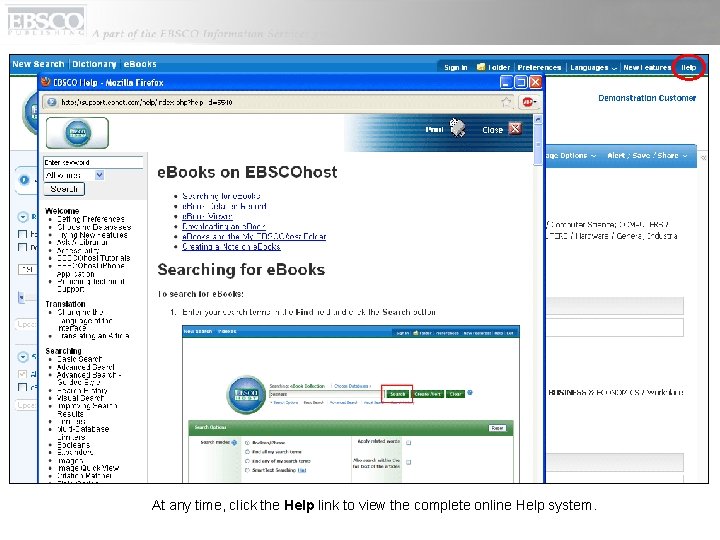
Task: Toggle the unchecked checkbox in lower sidebar section
Action: coord(22,387)
